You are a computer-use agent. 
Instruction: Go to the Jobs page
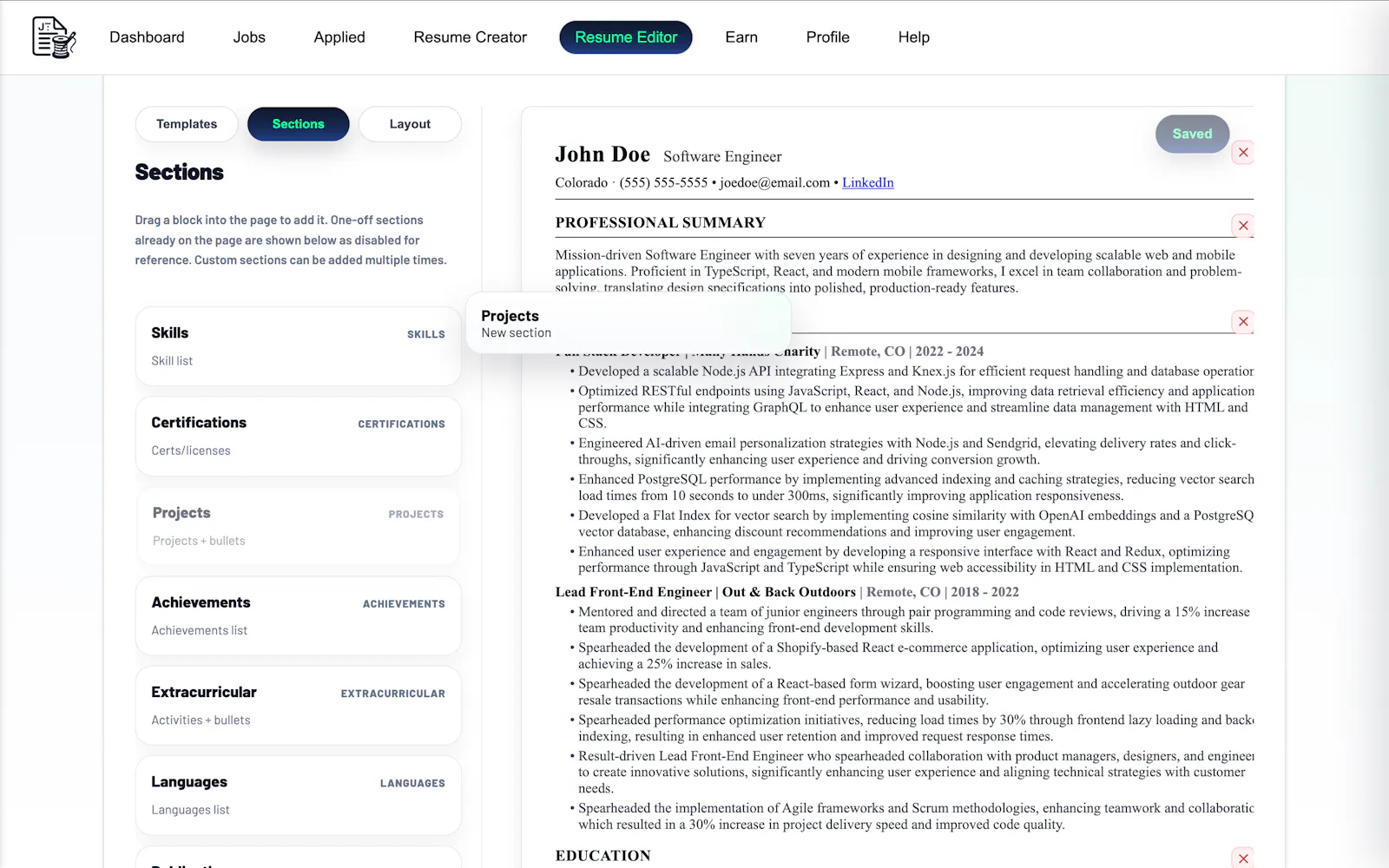[x=249, y=37]
